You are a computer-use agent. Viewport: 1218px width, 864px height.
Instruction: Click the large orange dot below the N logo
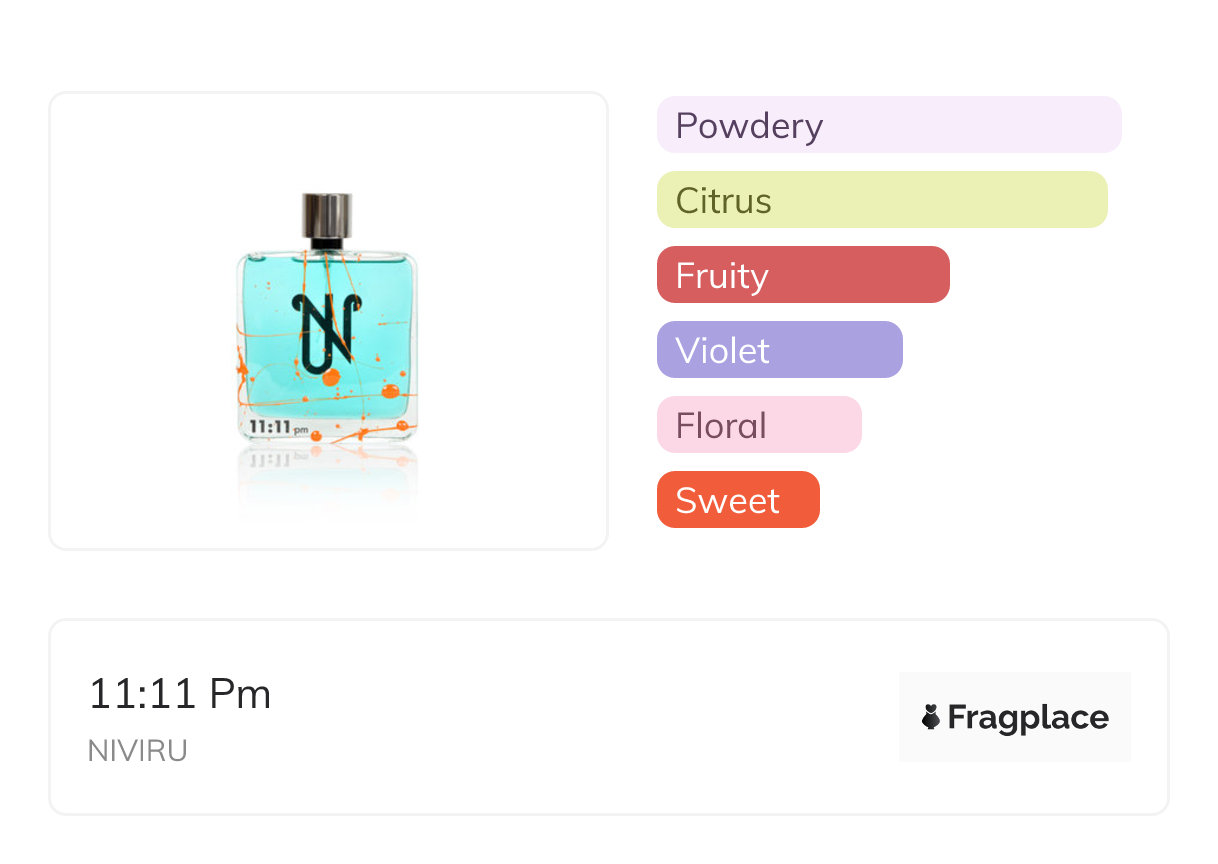coord(331,377)
